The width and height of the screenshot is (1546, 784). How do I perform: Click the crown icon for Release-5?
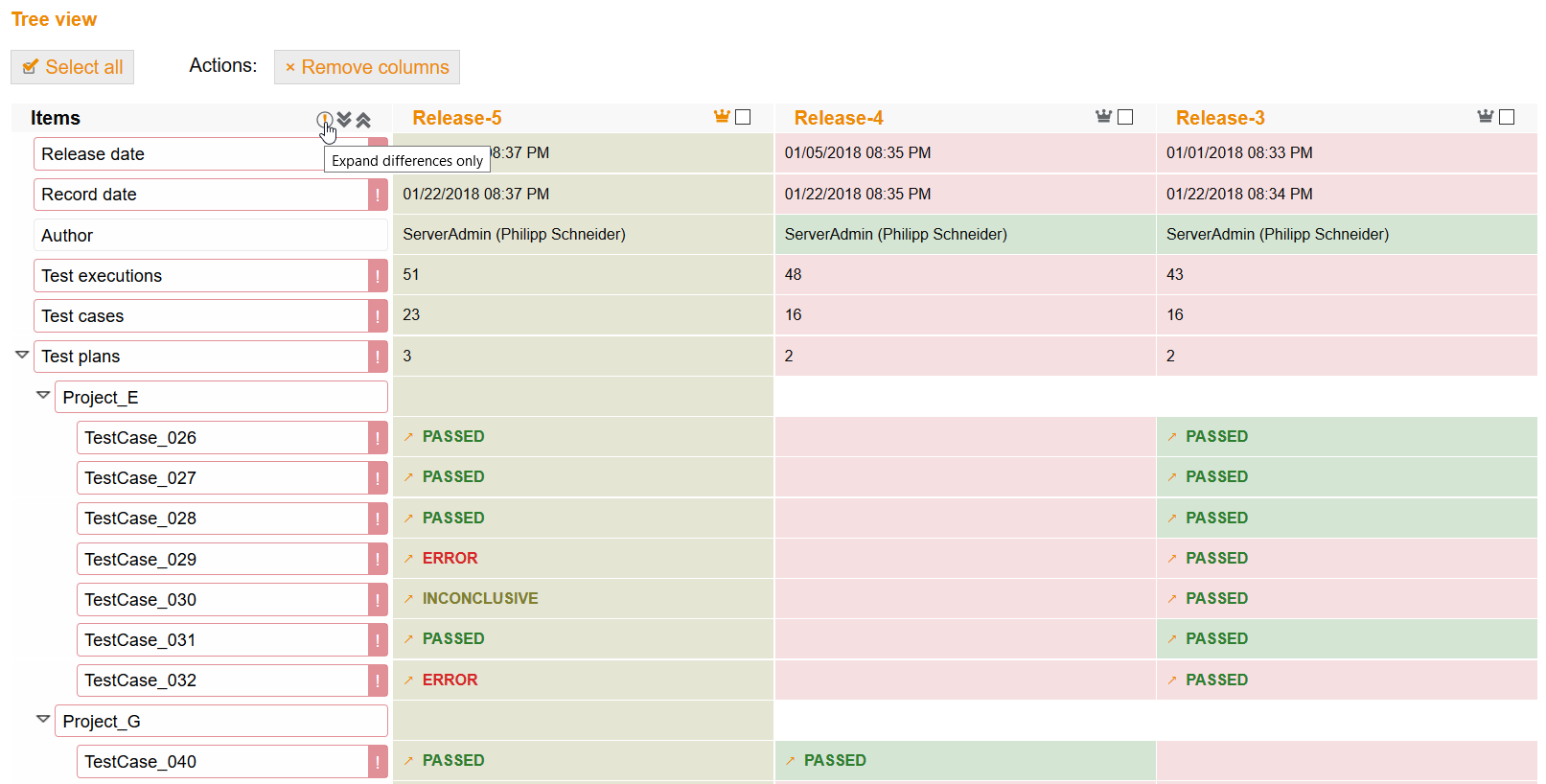tap(722, 117)
